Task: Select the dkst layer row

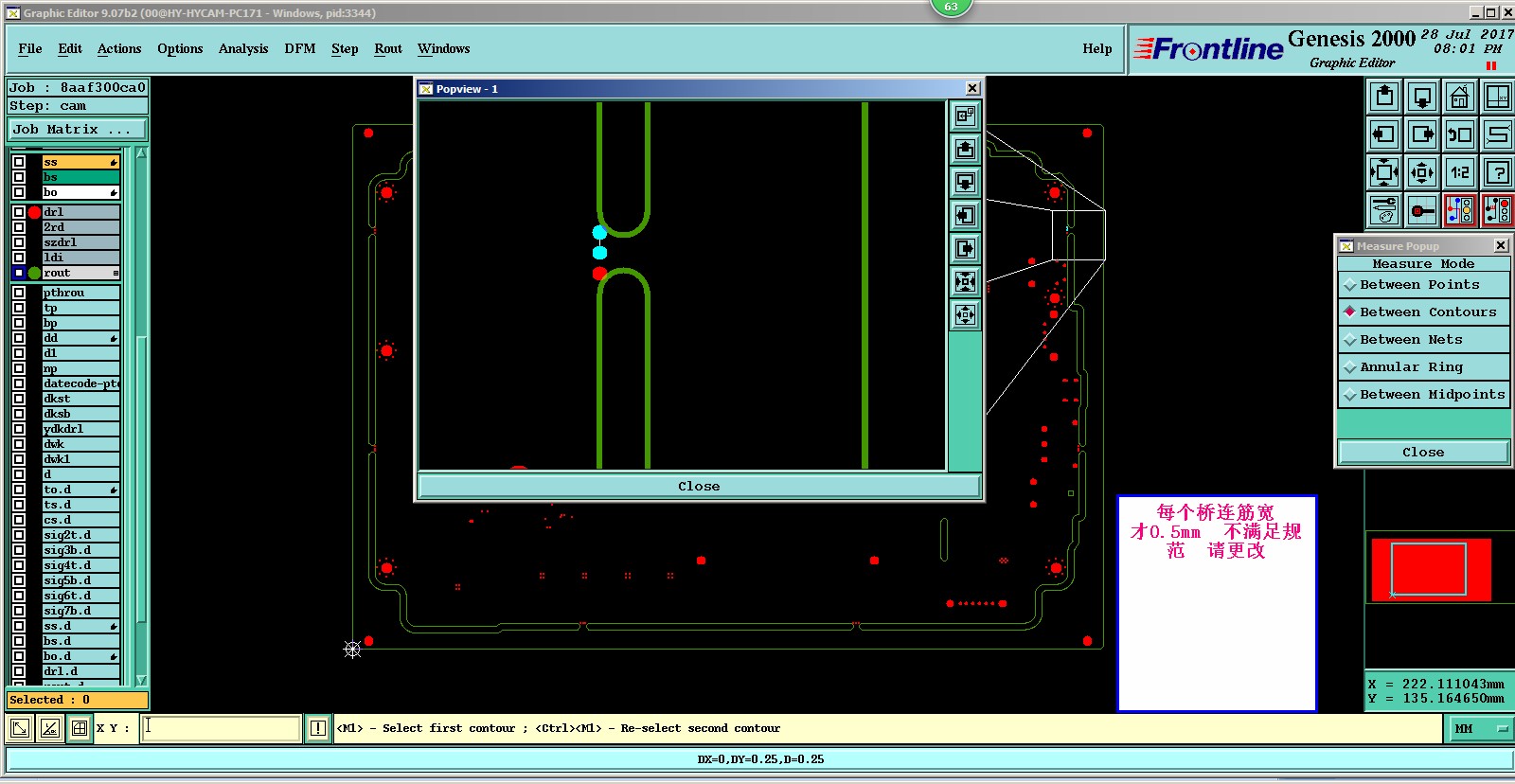Action: tap(80, 399)
